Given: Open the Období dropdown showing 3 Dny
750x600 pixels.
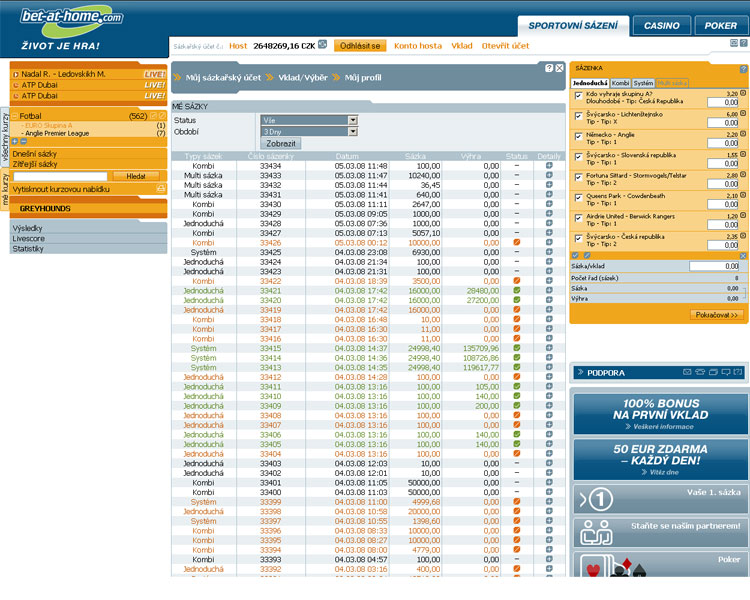Looking at the screenshot, I should (x=309, y=131).
